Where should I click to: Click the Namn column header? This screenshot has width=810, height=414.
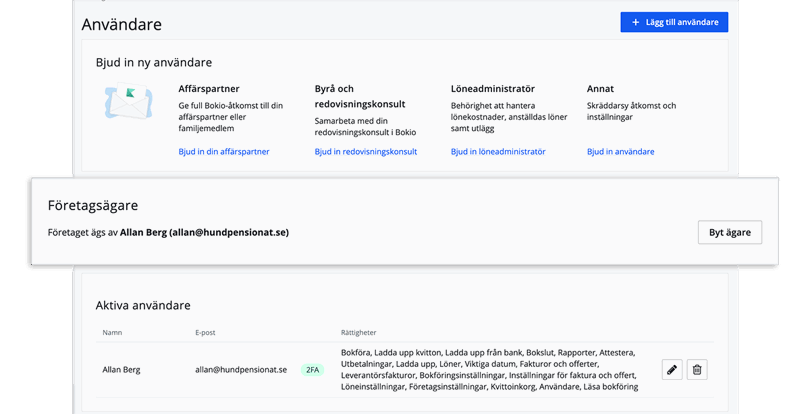(x=113, y=332)
